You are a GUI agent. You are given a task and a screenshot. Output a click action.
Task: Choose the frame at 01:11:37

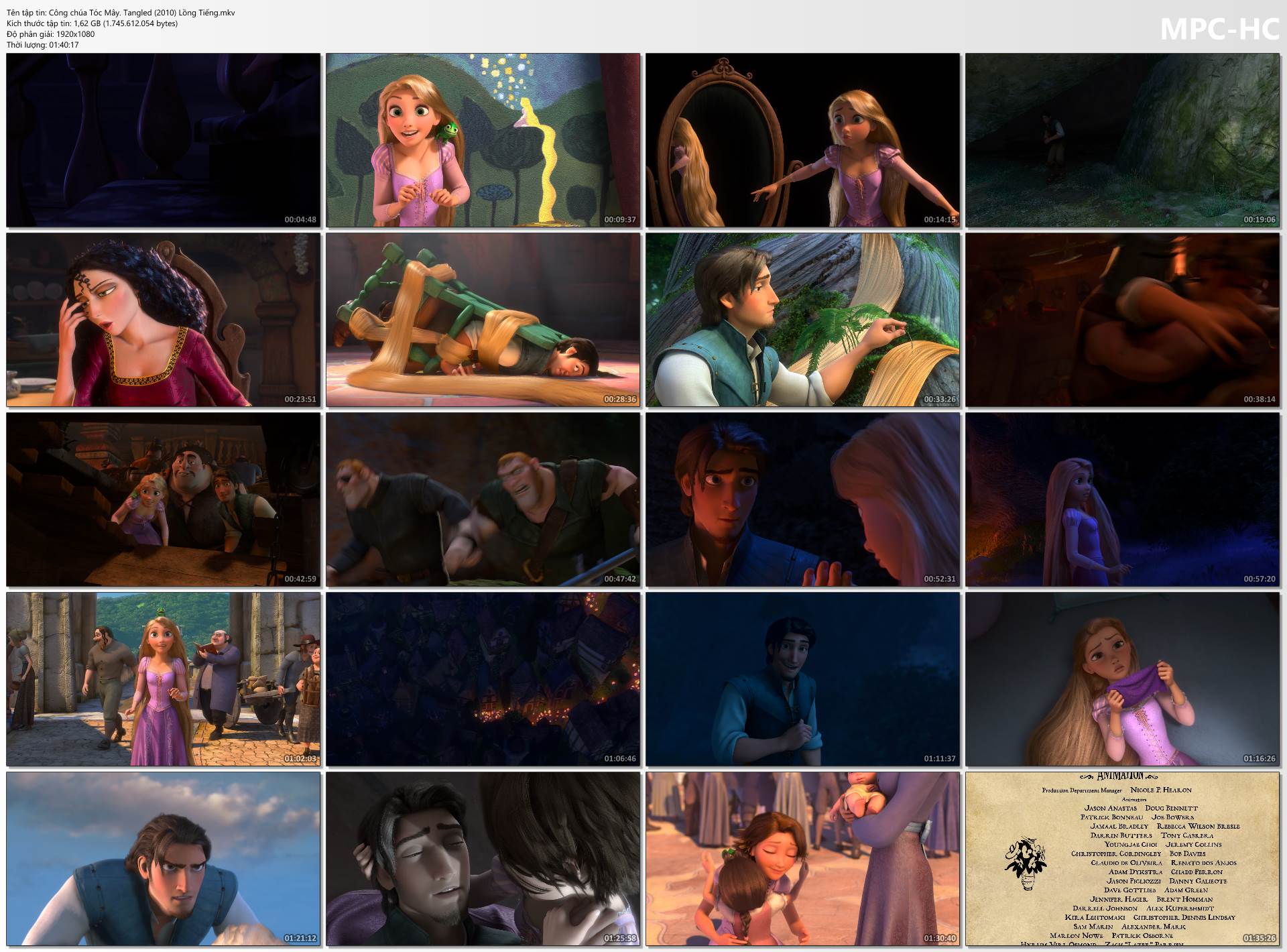point(803,679)
